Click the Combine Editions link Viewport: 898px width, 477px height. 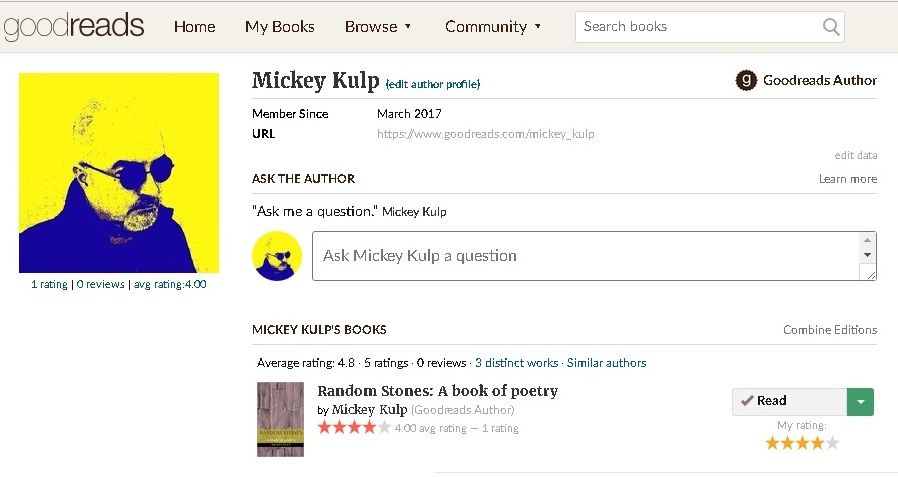pyautogui.click(x=829, y=330)
